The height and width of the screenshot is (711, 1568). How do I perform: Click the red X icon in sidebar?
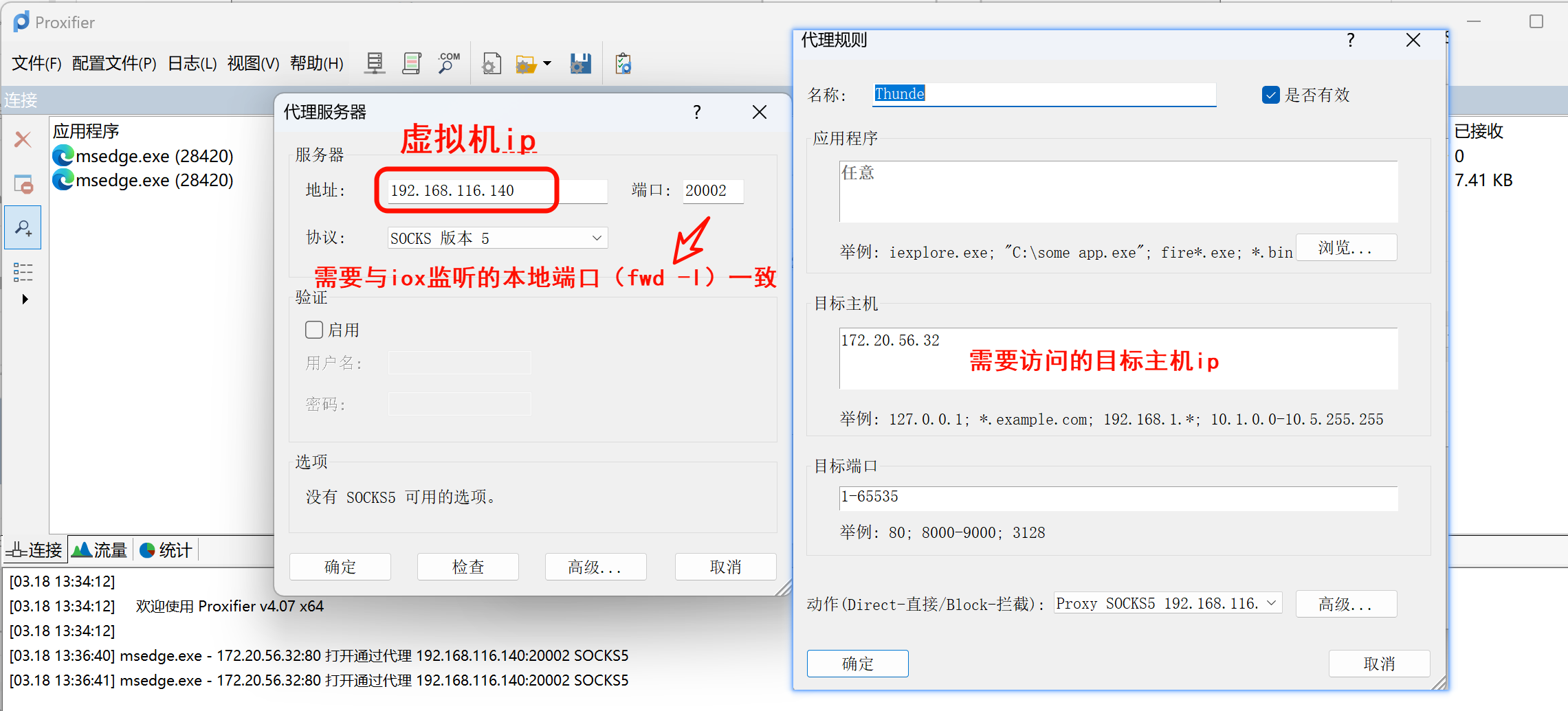pyautogui.click(x=23, y=140)
